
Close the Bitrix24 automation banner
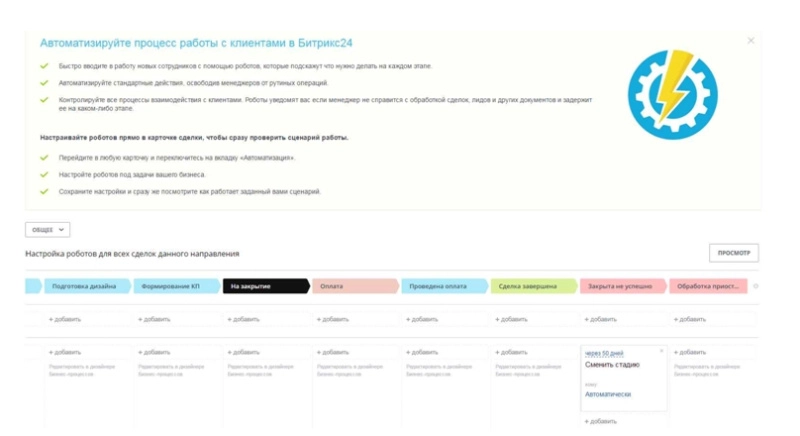pyautogui.click(x=751, y=41)
